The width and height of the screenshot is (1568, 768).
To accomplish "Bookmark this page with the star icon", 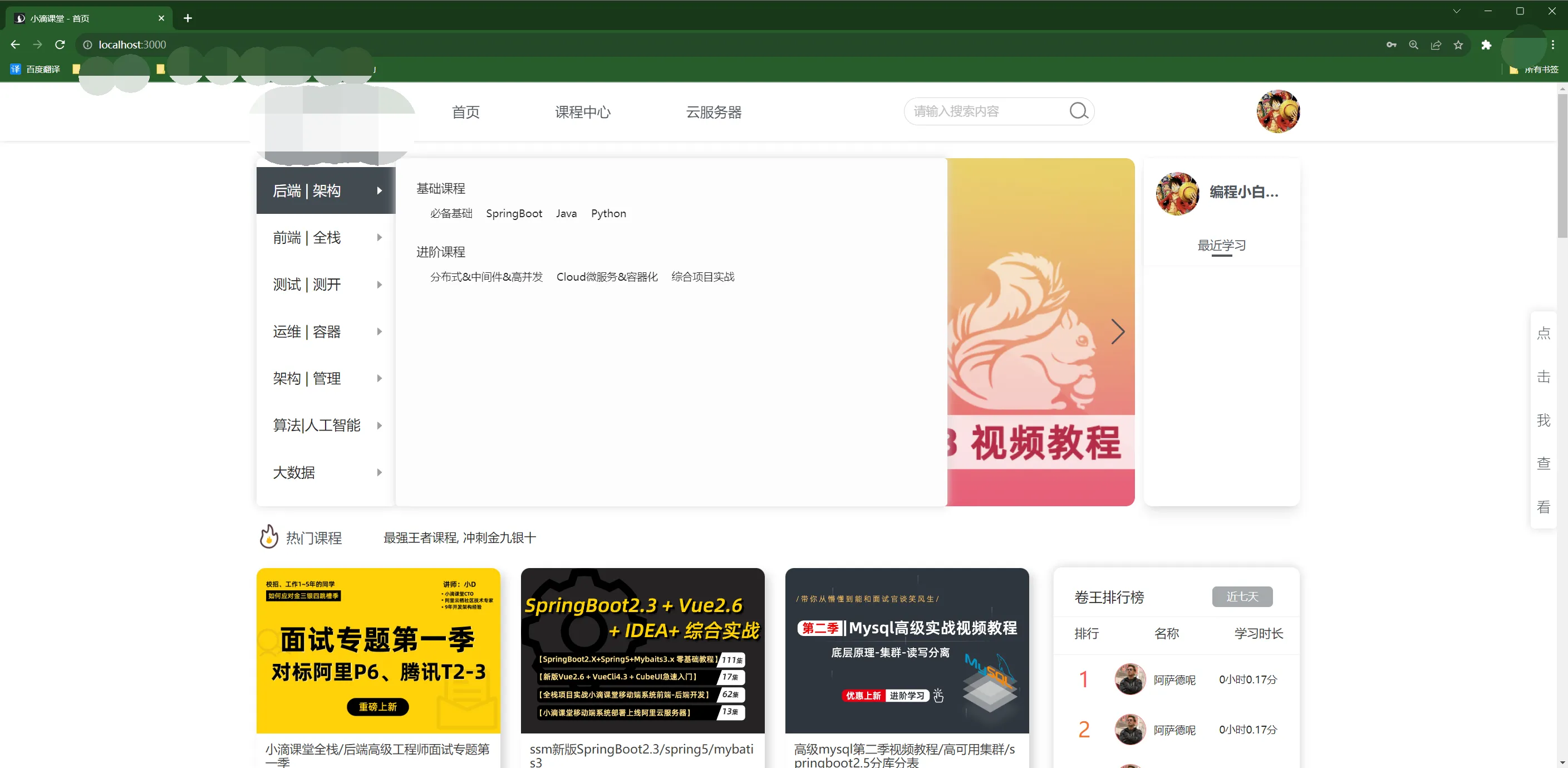I will [1458, 45].
